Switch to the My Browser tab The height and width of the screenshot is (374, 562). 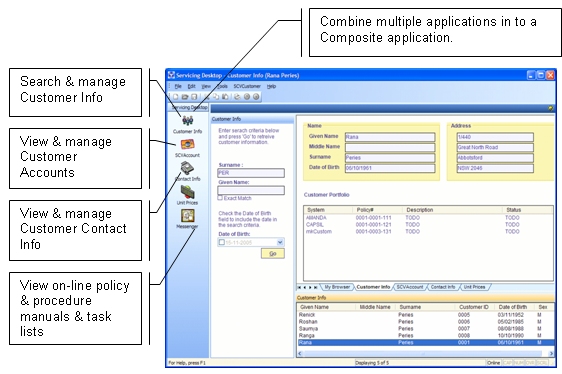[337, 287]
